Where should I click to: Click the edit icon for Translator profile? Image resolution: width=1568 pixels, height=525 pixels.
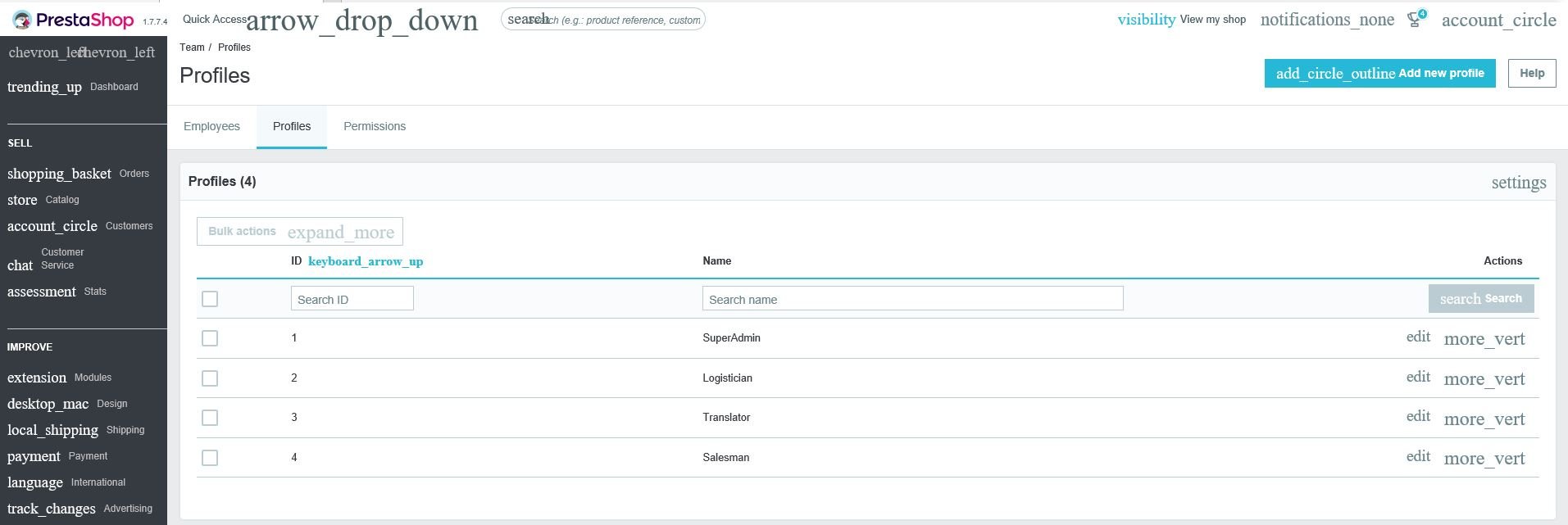tap(1418, 417)
